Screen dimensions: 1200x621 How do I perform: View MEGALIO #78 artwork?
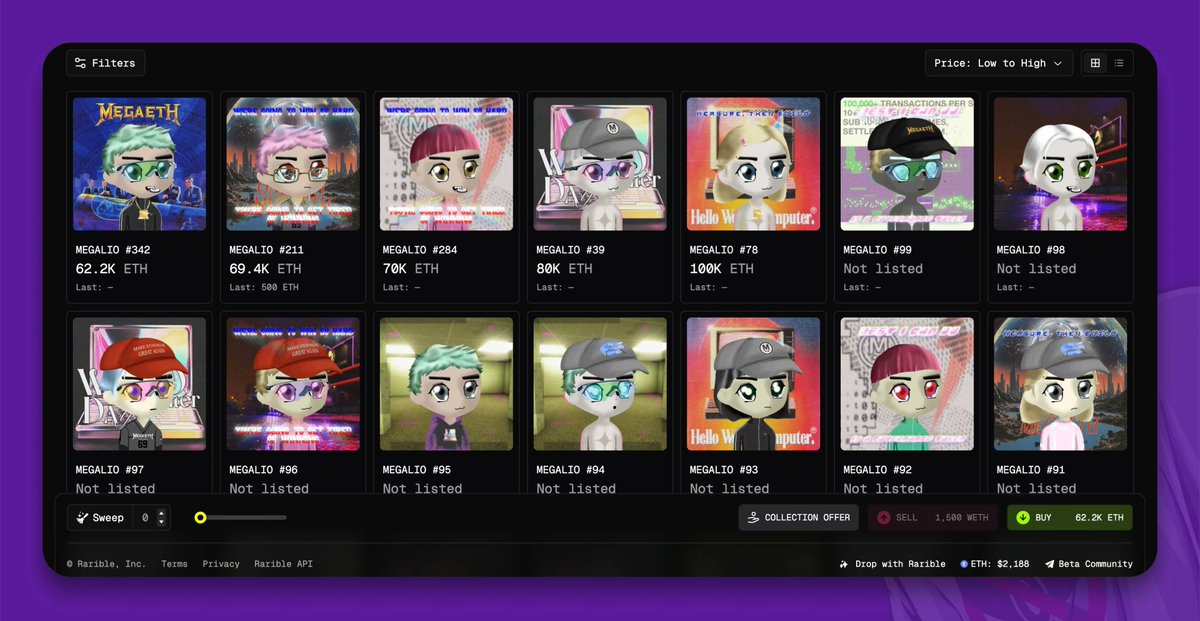pyautogui.click(x=754, y=164)
